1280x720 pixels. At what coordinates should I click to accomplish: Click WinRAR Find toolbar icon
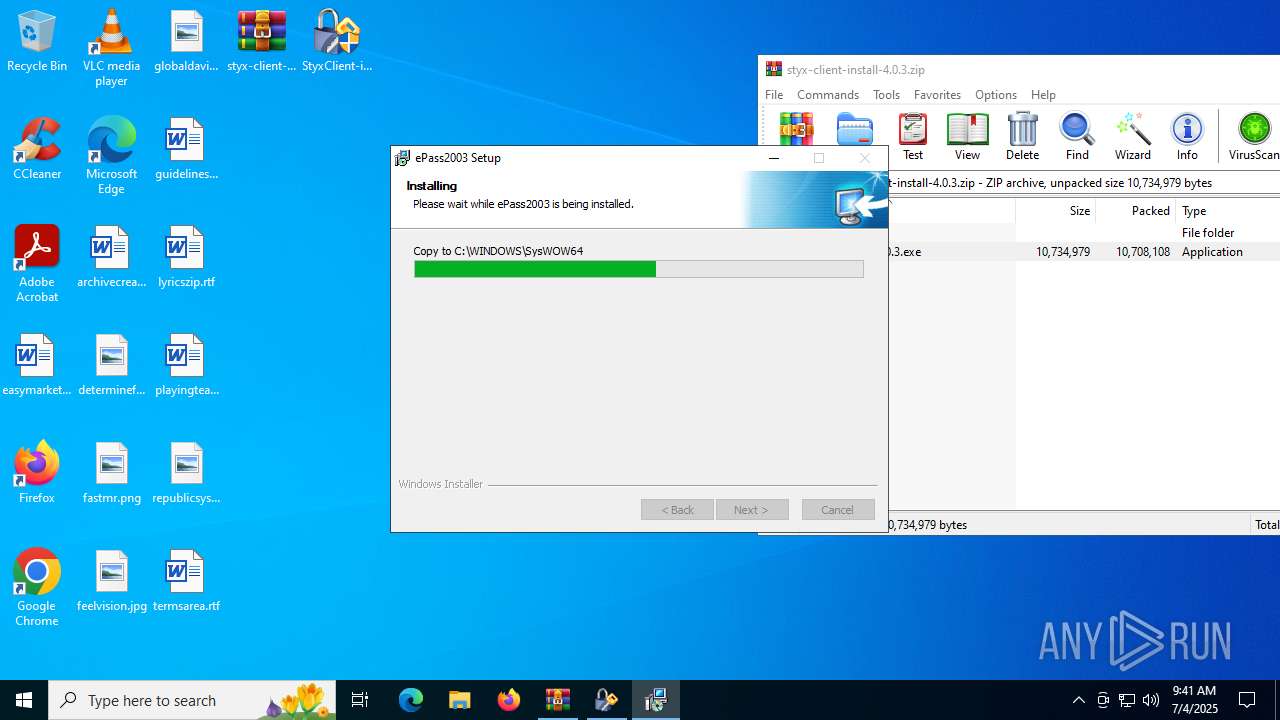tap(1077, 137)
